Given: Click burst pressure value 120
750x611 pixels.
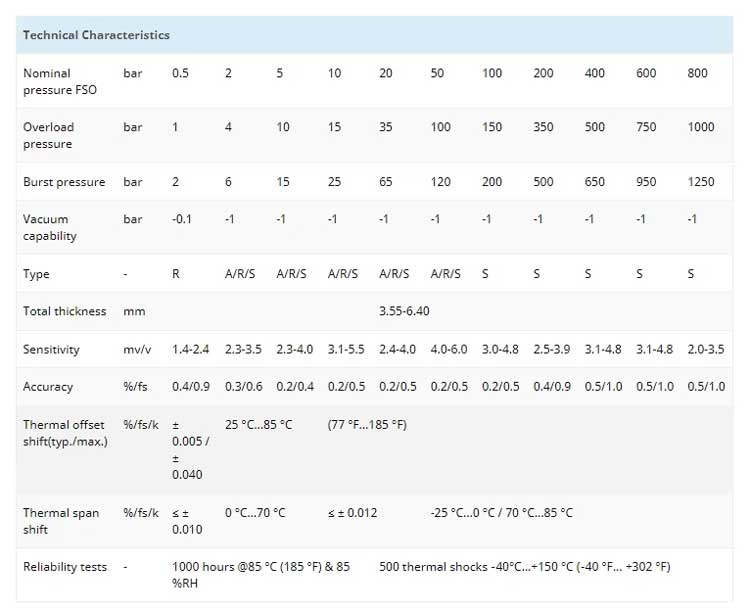Looking at the screenshot, I should tap(441, 182).
